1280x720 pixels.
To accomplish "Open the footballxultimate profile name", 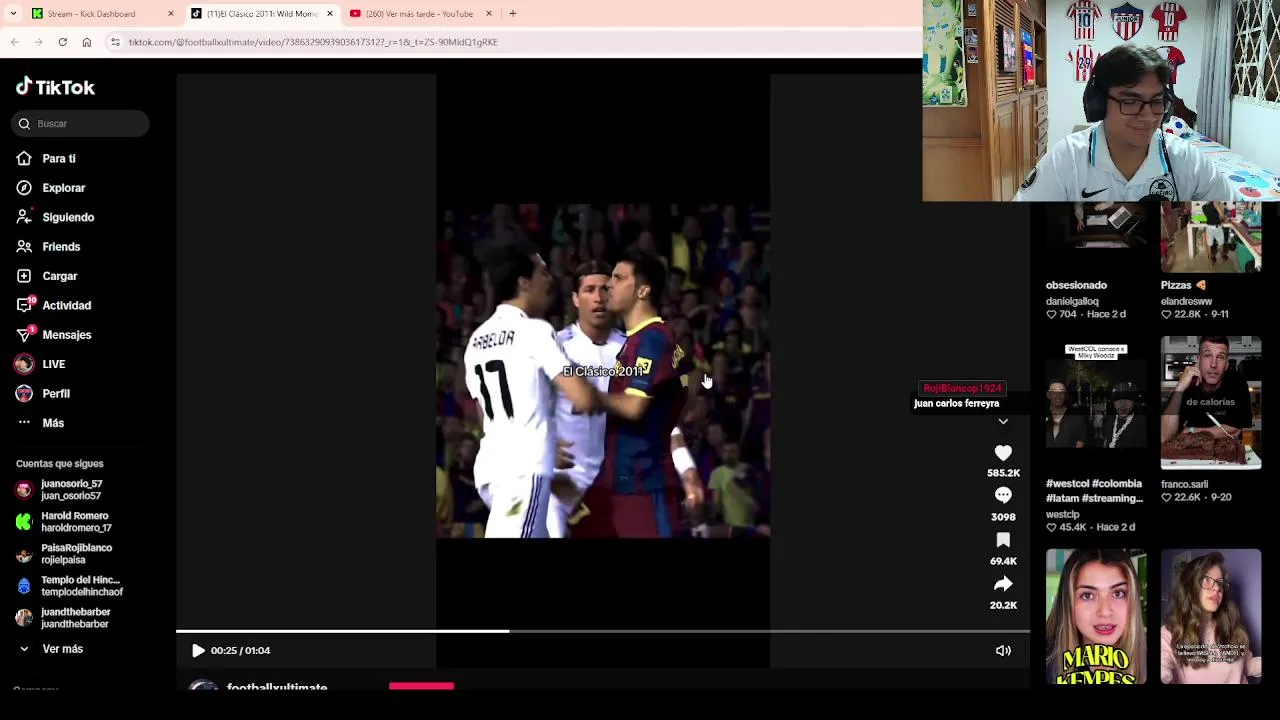I will click(277, 688).
